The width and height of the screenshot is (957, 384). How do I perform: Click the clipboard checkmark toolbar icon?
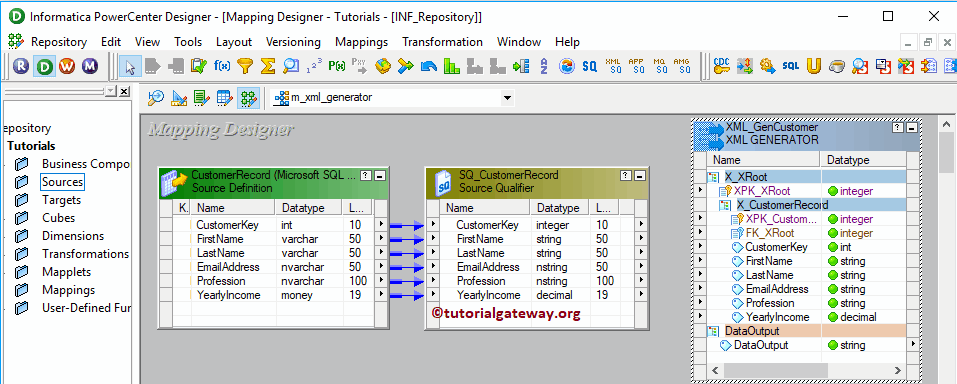point(198,66)
